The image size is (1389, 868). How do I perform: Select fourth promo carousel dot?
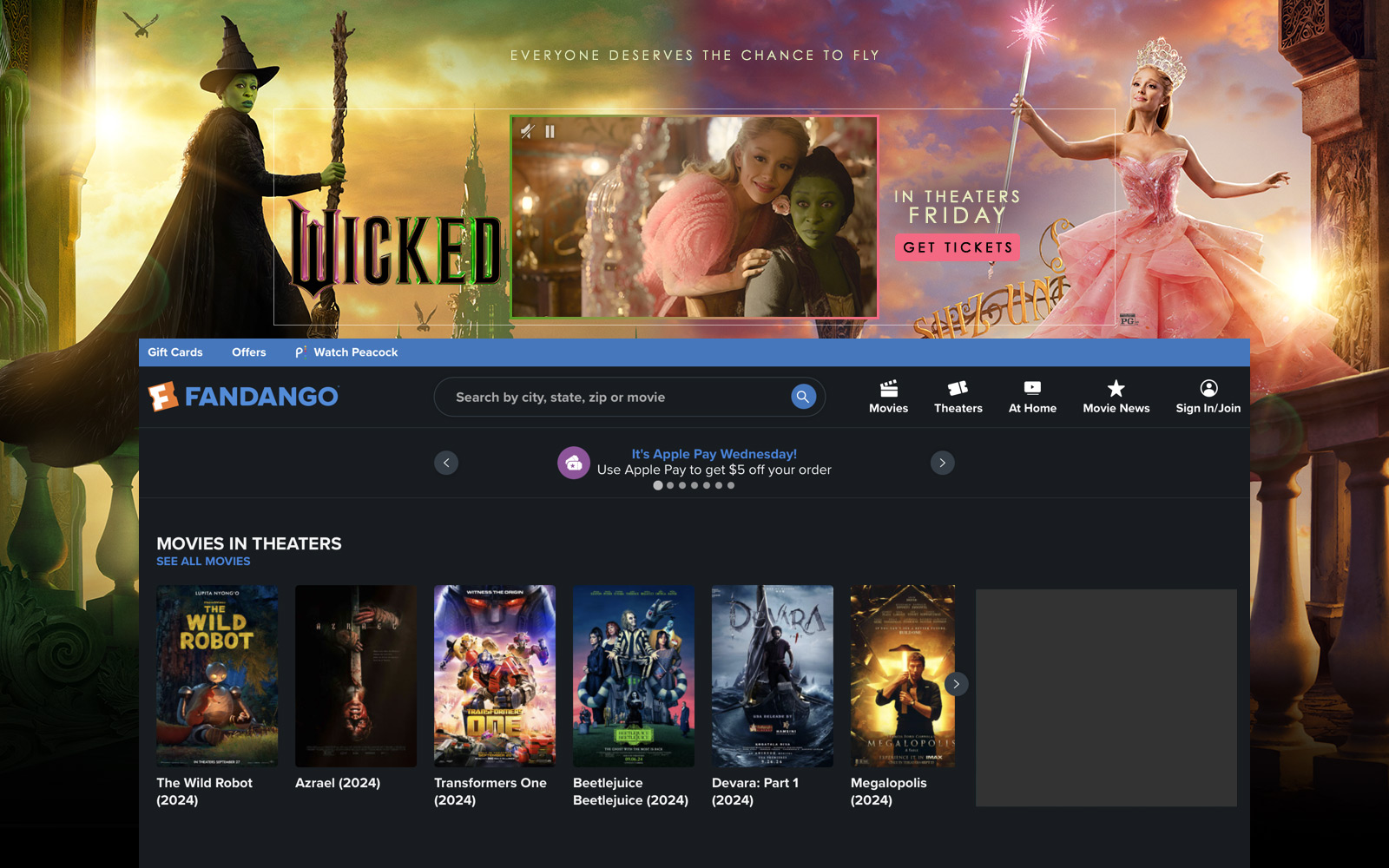pyautogui.click(x=694, y=485)
